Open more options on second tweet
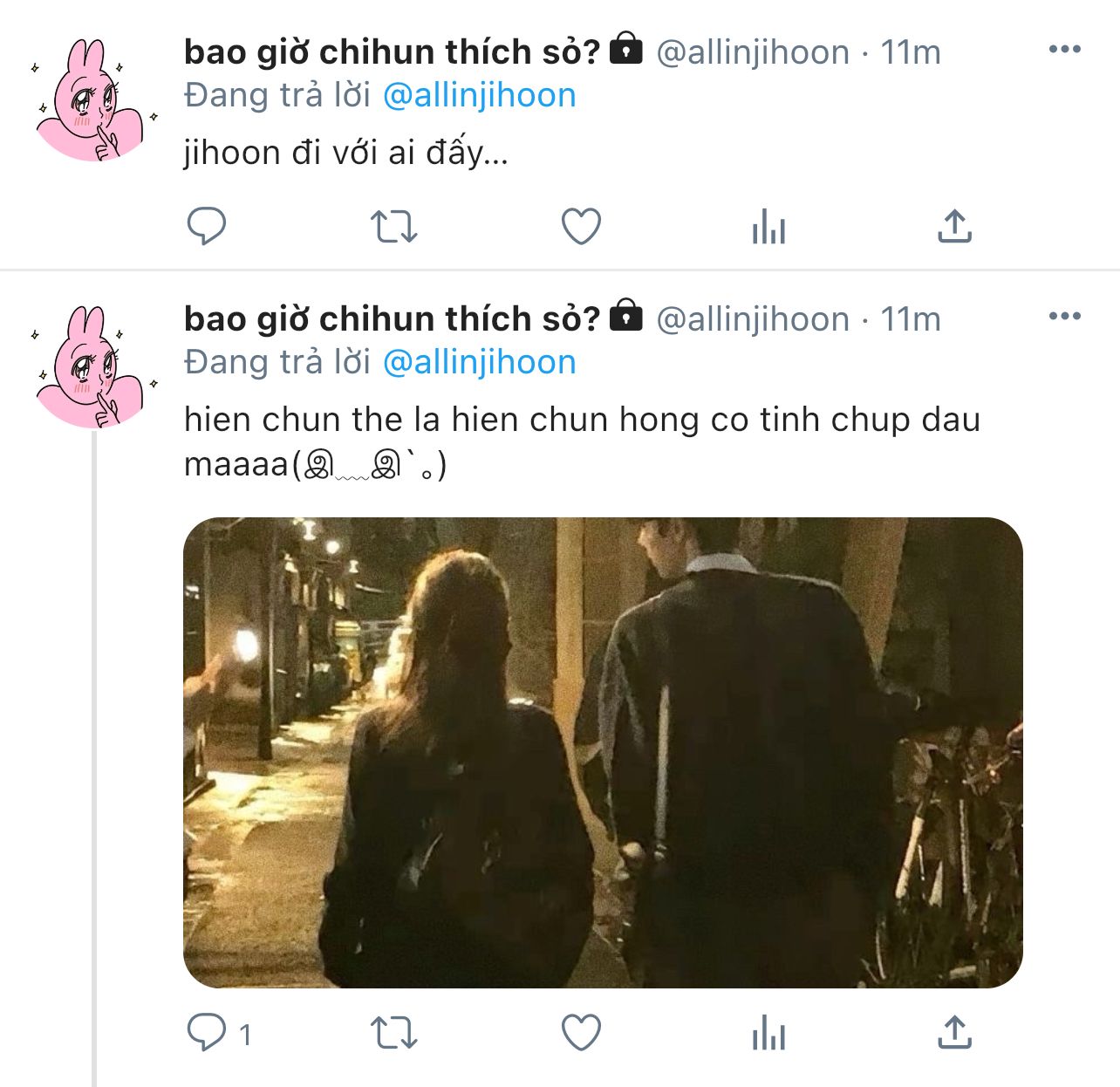This screenshot has height=1087, width=1120. [x=1064, y=317]
